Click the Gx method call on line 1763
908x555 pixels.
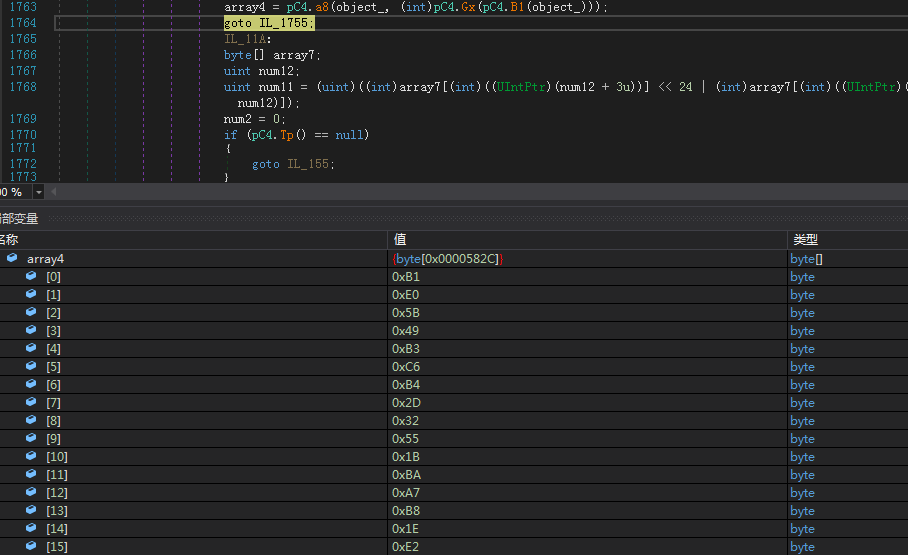coord(468,7)
